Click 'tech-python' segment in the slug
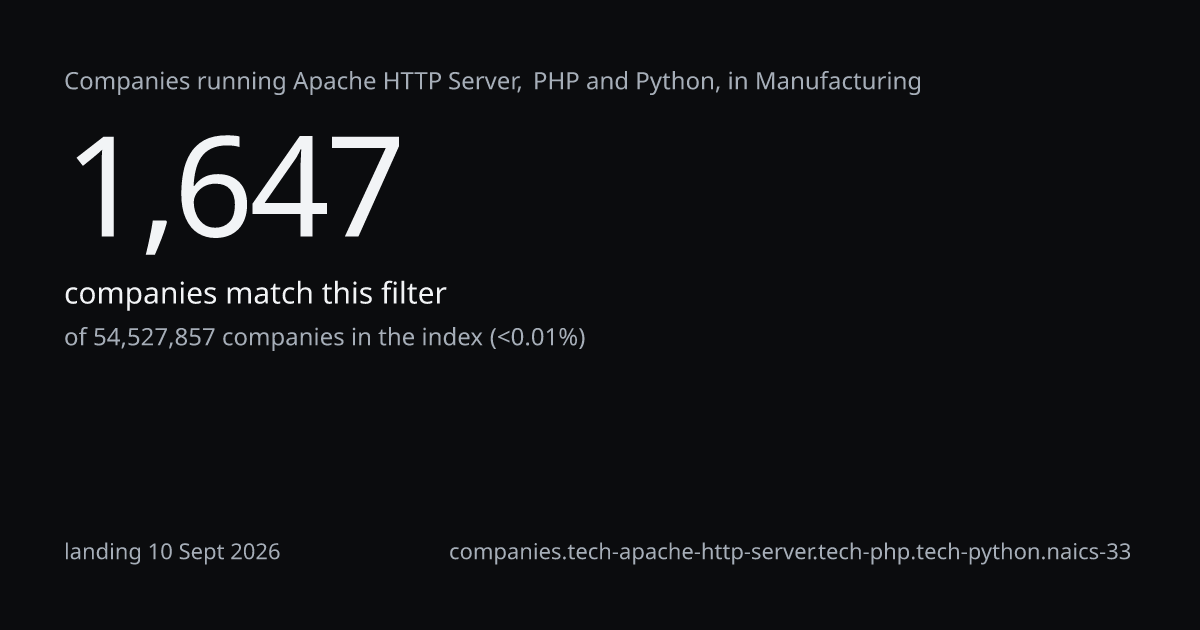The height and width of the screenshot is (630, 1200). click(x=971, y=552)
